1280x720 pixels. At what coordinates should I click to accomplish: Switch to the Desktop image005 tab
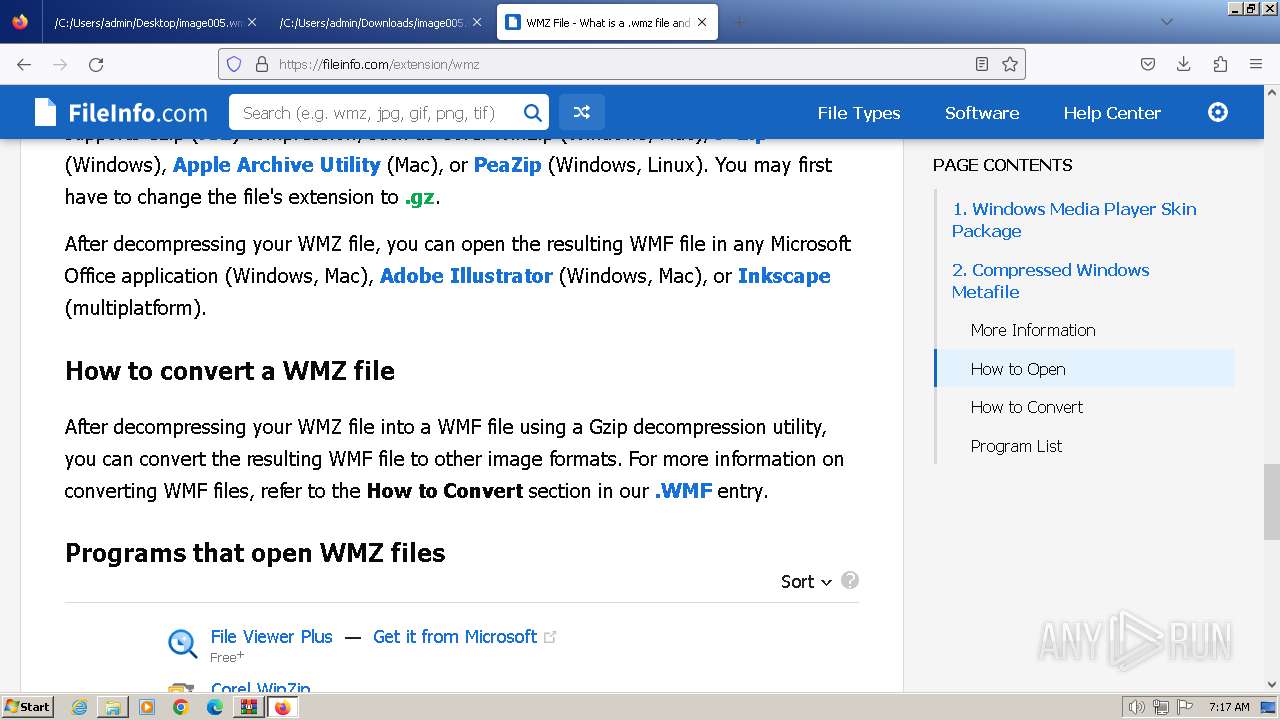(147, 22)
